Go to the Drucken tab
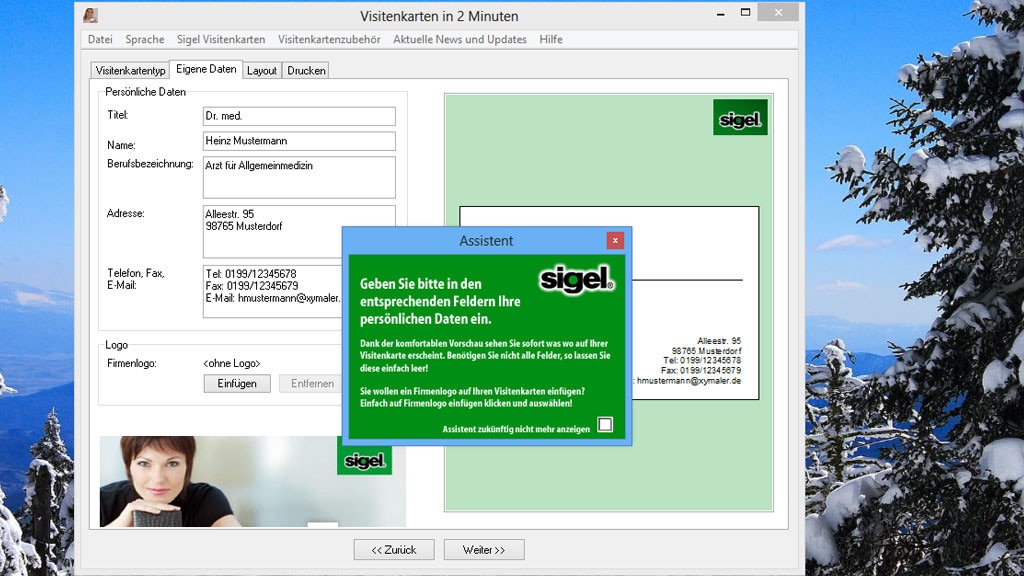Image resolution: width=1024 pixels, height=576 pixels. pyautogui.click(x=306, y=71)
